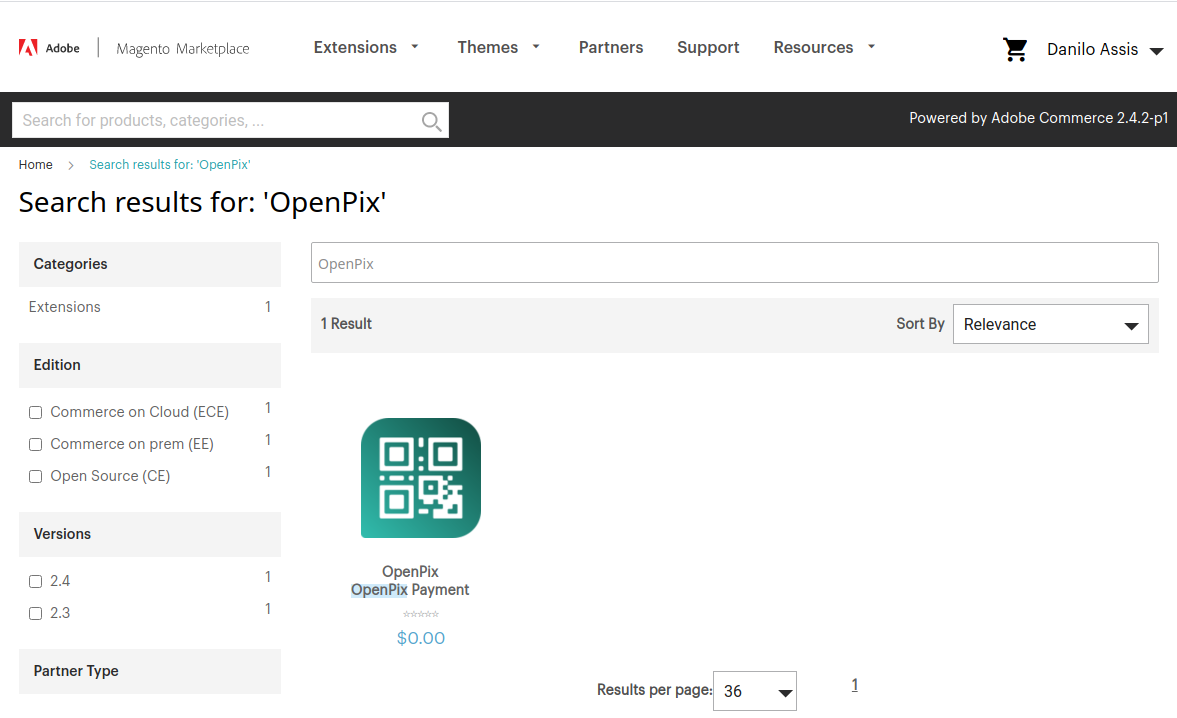Open the shopping cart icon

pyautogui.click(x=1015, y=49)
